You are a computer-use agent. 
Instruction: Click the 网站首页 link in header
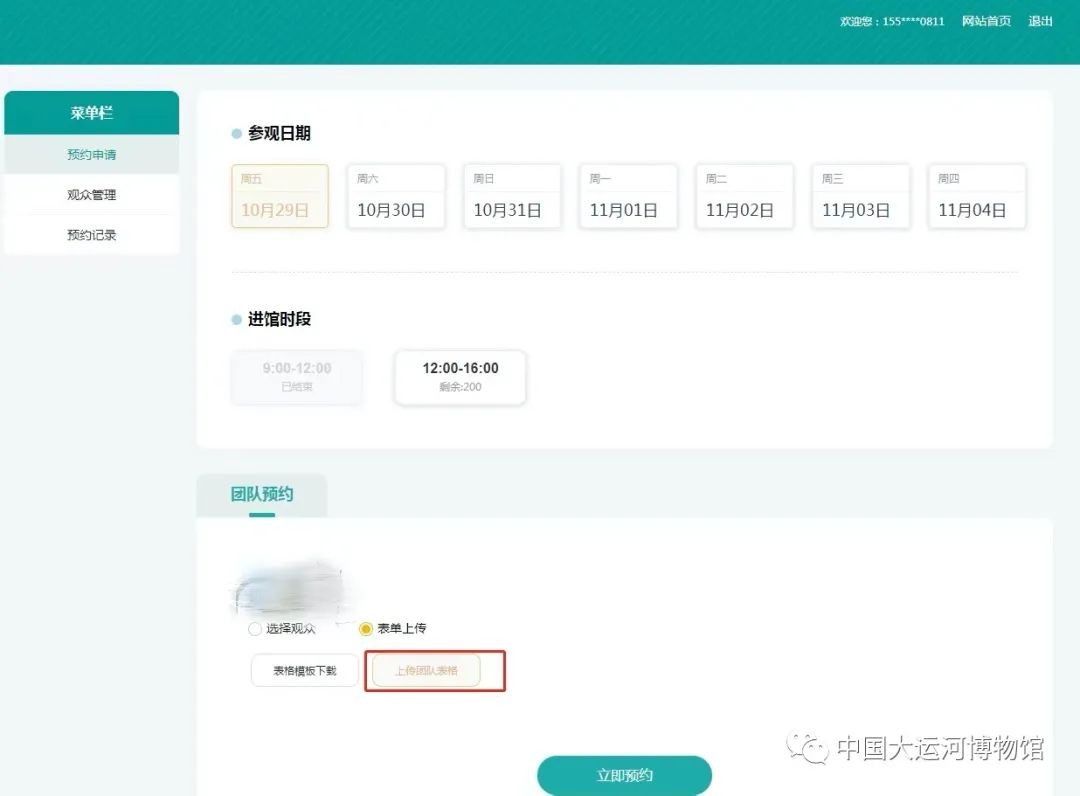click(986, 21)
